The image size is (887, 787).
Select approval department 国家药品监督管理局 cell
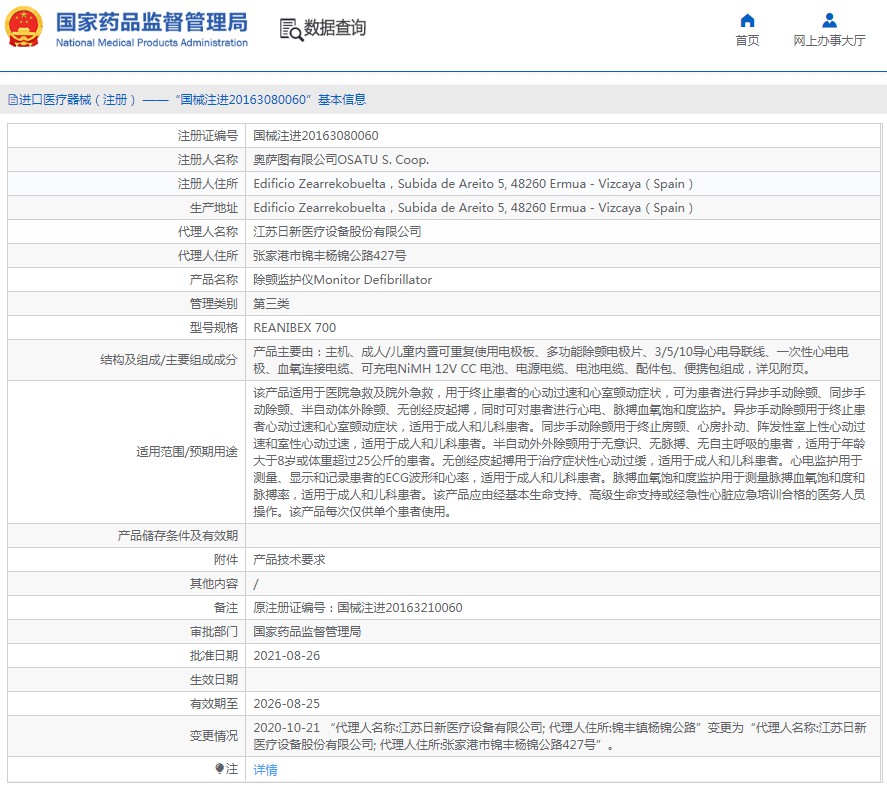tap(307, 632)
